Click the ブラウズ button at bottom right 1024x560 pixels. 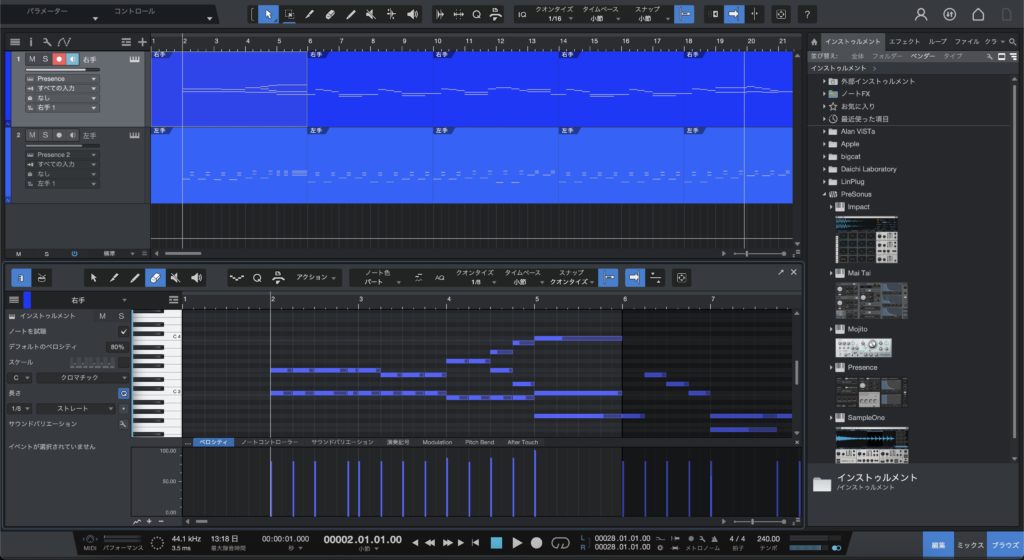pos(1004,544)
